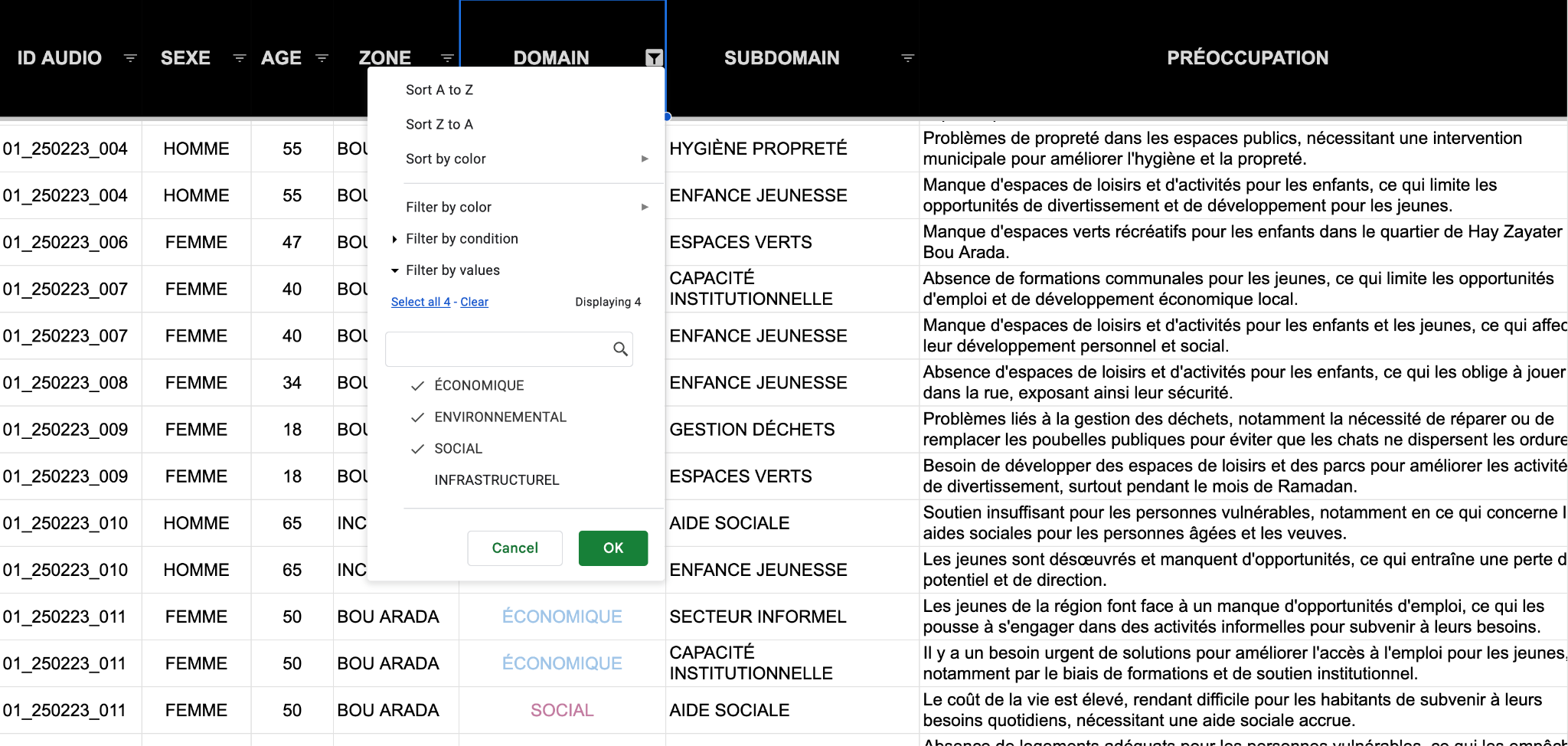Open the SEXE column filter icon
Screen dimensions: 1568x746
(239, 57)
